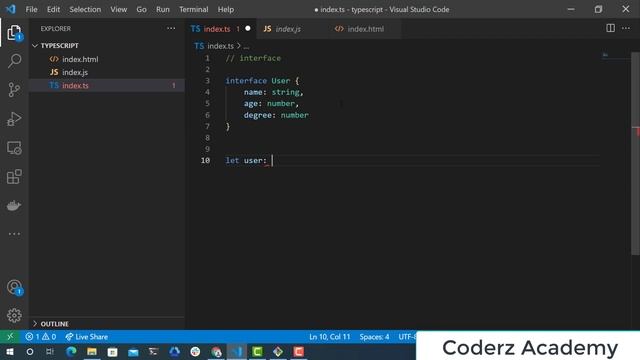Open Windows Search from taskbar

(30, 351)
